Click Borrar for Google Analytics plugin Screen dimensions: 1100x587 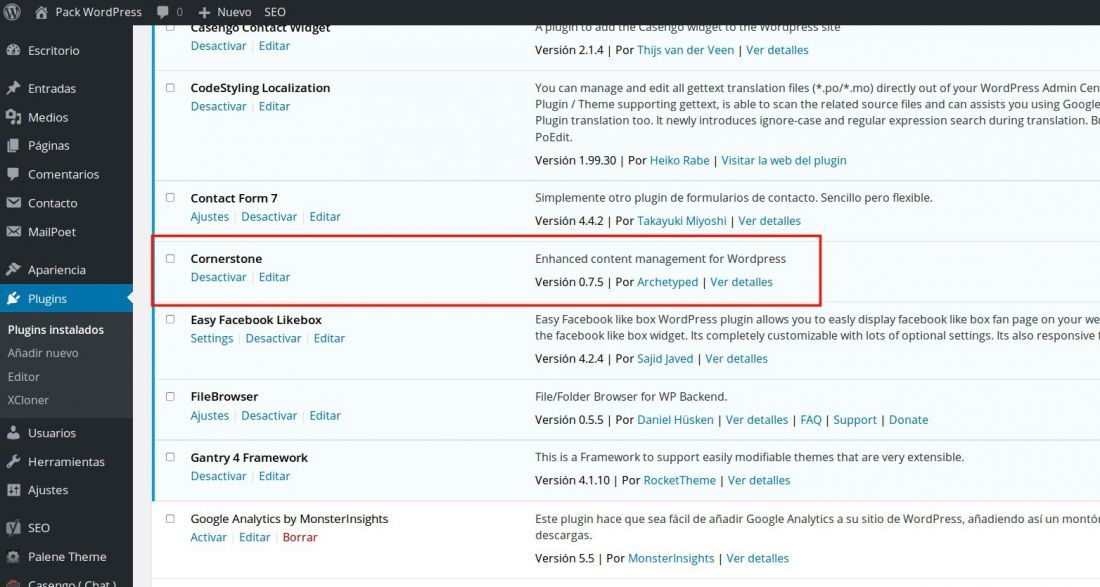point(300,537)
